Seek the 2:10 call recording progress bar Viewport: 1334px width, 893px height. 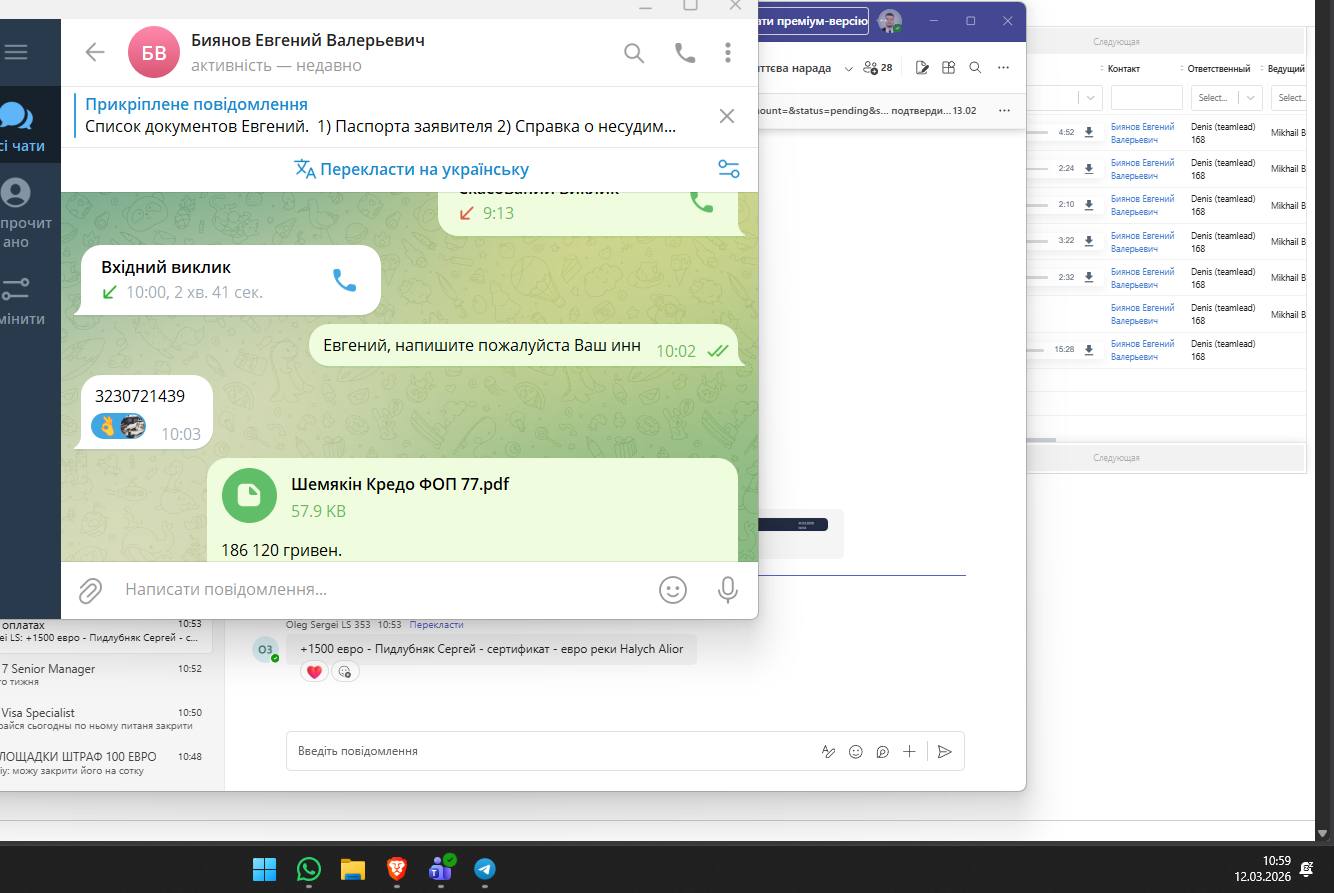click(1039, 205)
